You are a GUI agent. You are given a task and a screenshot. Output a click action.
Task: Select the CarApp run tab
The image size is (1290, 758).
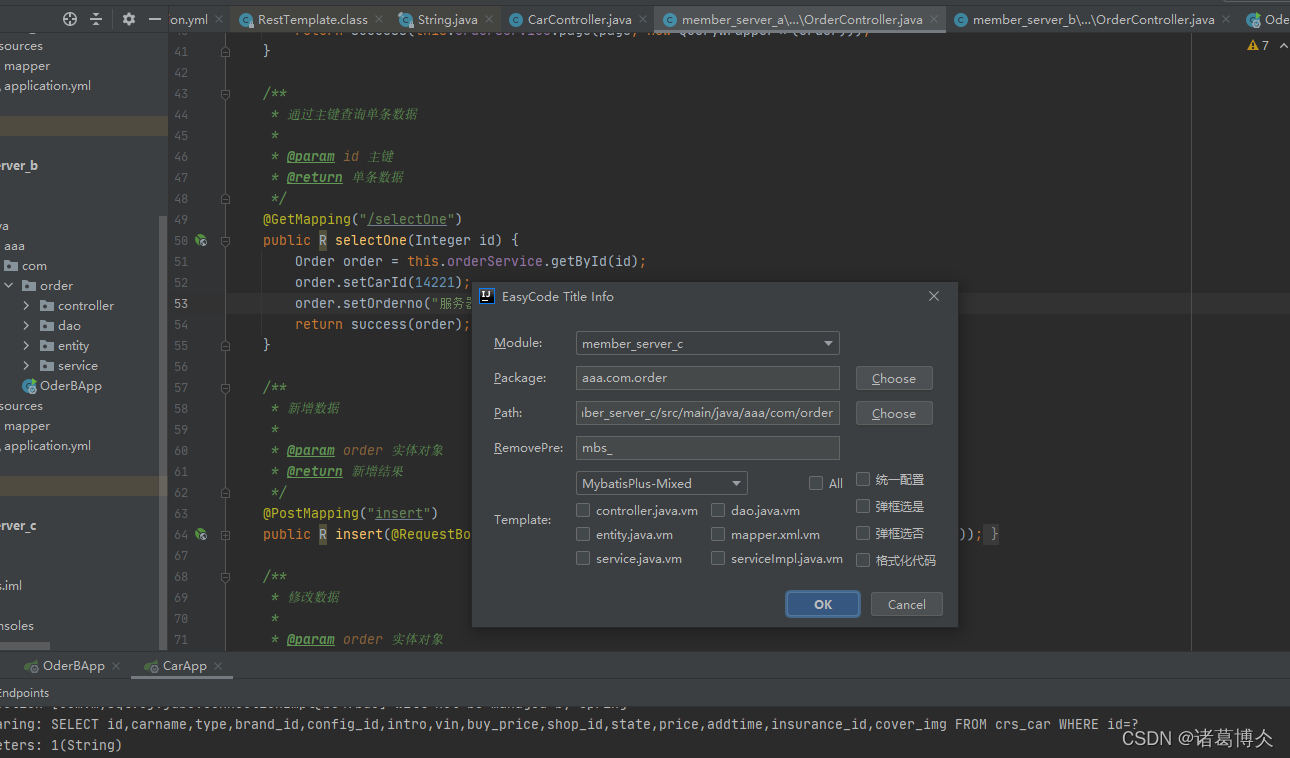184,666
